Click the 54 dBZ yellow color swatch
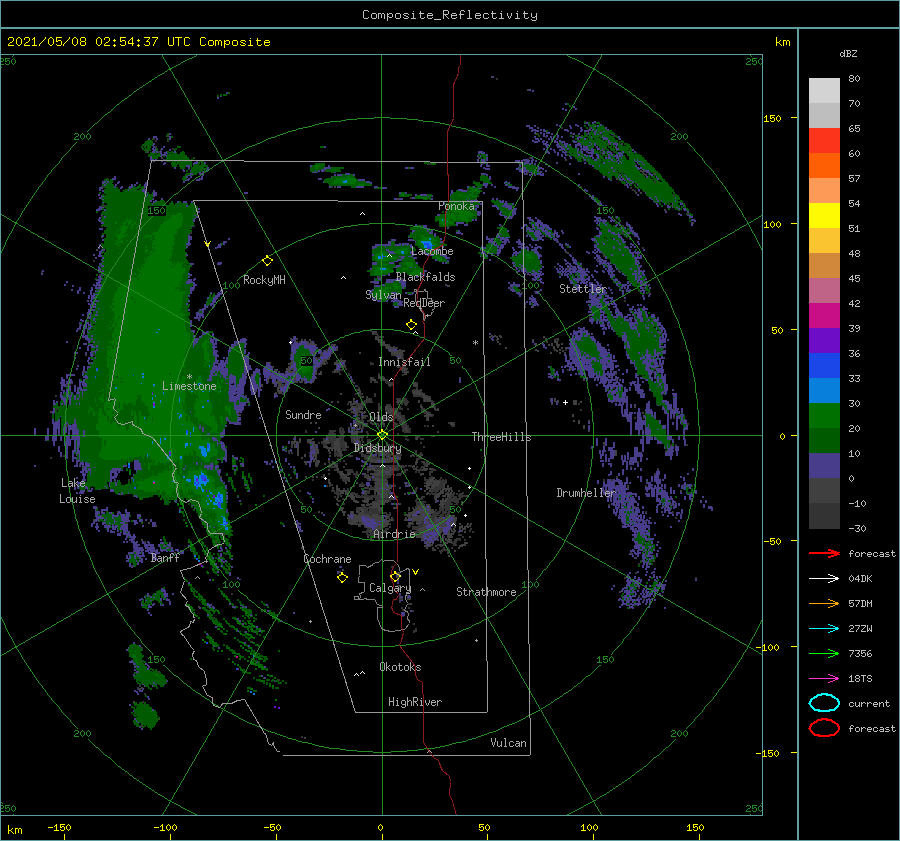This screenshot has height=841, width=900. [824, 215]
